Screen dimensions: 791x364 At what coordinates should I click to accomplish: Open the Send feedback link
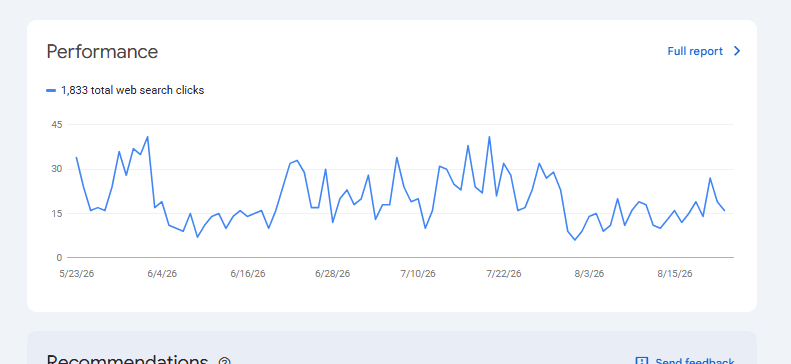tap(695, 361)
